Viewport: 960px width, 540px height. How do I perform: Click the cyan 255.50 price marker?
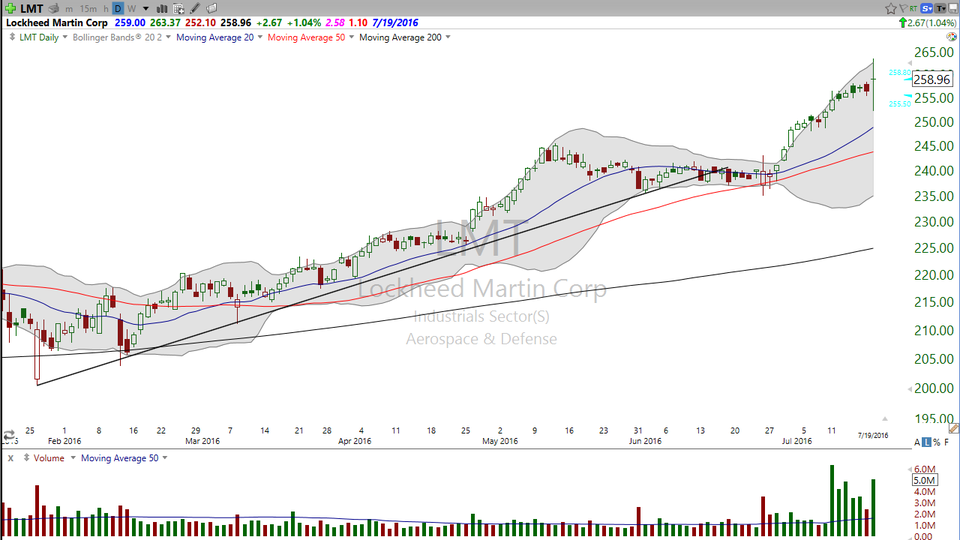[899, 104]
